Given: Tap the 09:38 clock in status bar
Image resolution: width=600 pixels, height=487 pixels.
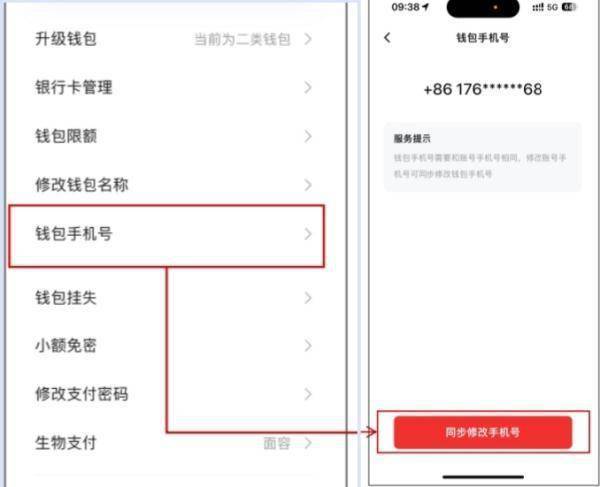Looking at the screenshot, I should point(405,7).
